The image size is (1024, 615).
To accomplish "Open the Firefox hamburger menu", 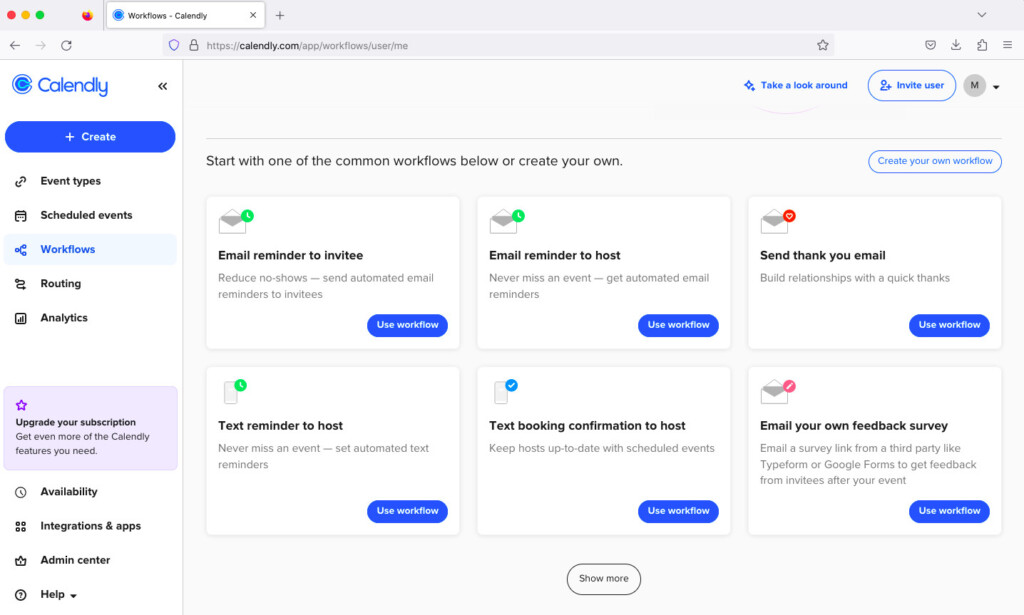I will pyautogui.click(x=1007, y=45).
